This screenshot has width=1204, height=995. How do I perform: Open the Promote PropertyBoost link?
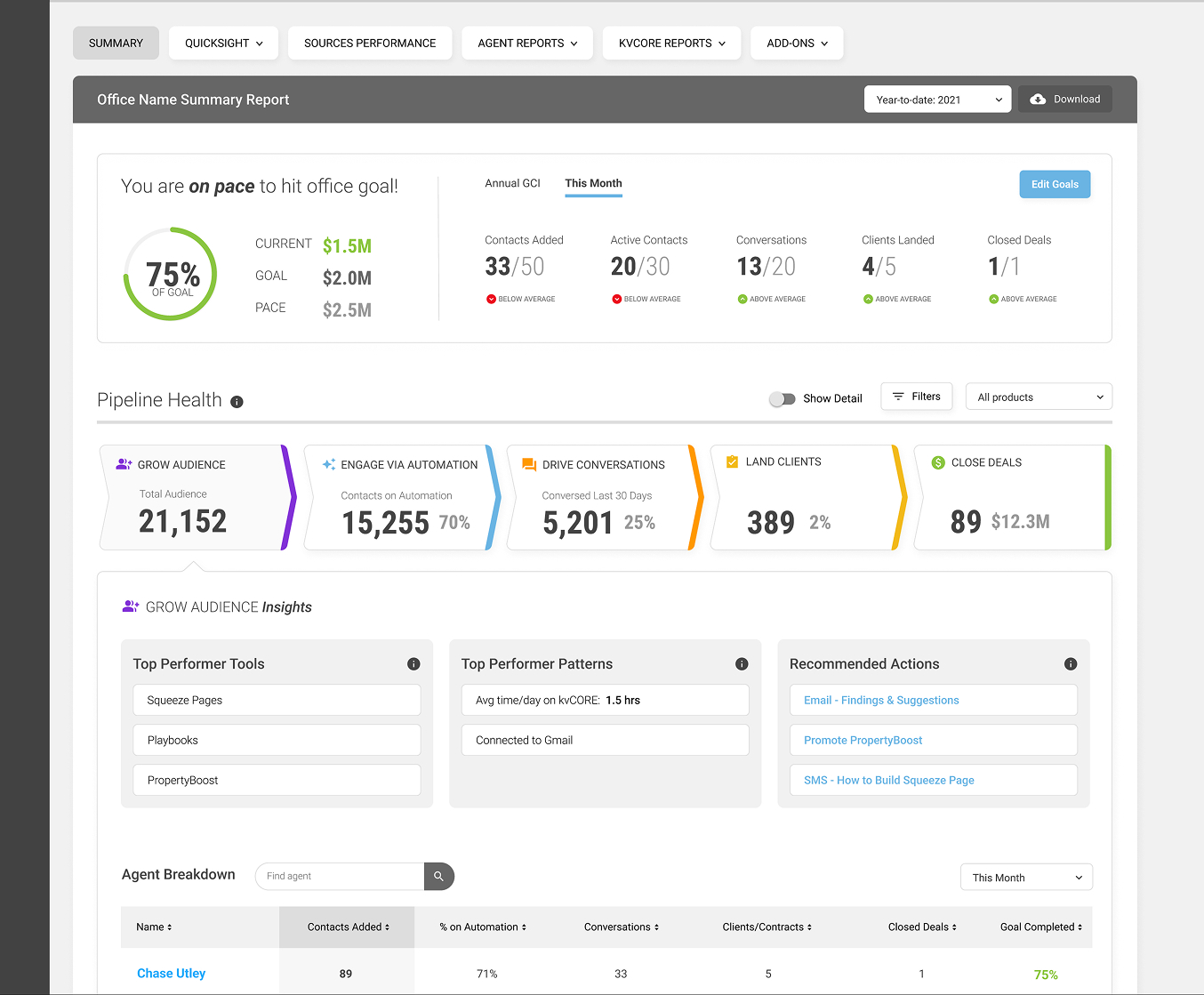pyautogui.click(x=863, y=740)
